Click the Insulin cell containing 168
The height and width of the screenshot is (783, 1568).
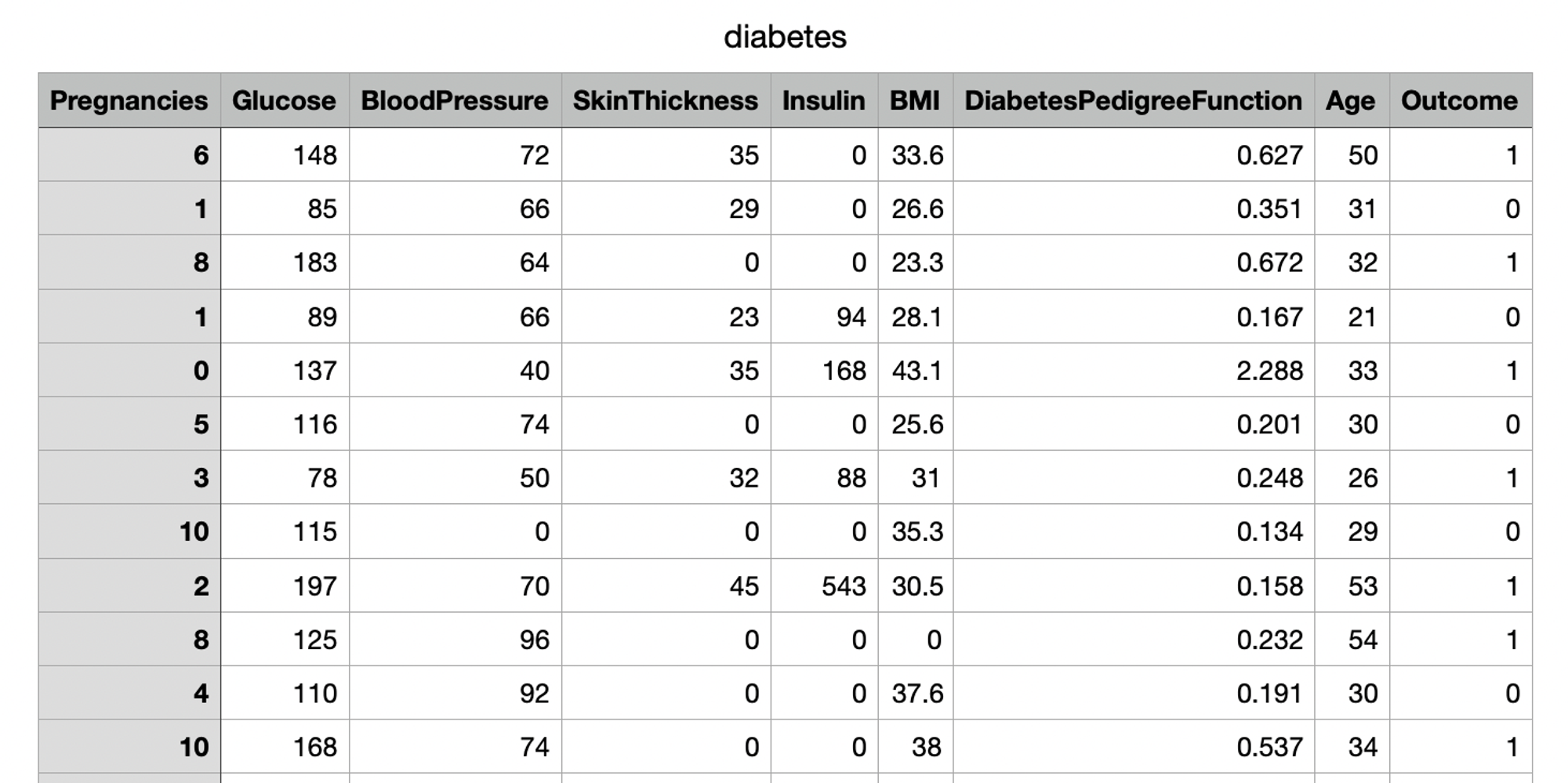pos(824,370)
